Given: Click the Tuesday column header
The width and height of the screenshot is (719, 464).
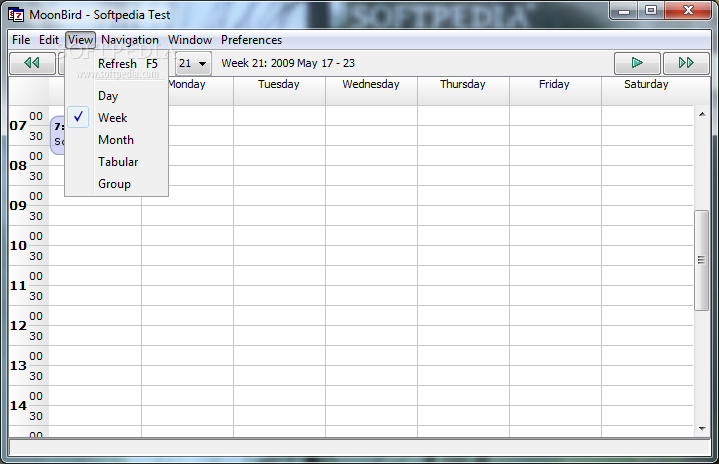Looking at the screenshot, I should tap(279, 91).
